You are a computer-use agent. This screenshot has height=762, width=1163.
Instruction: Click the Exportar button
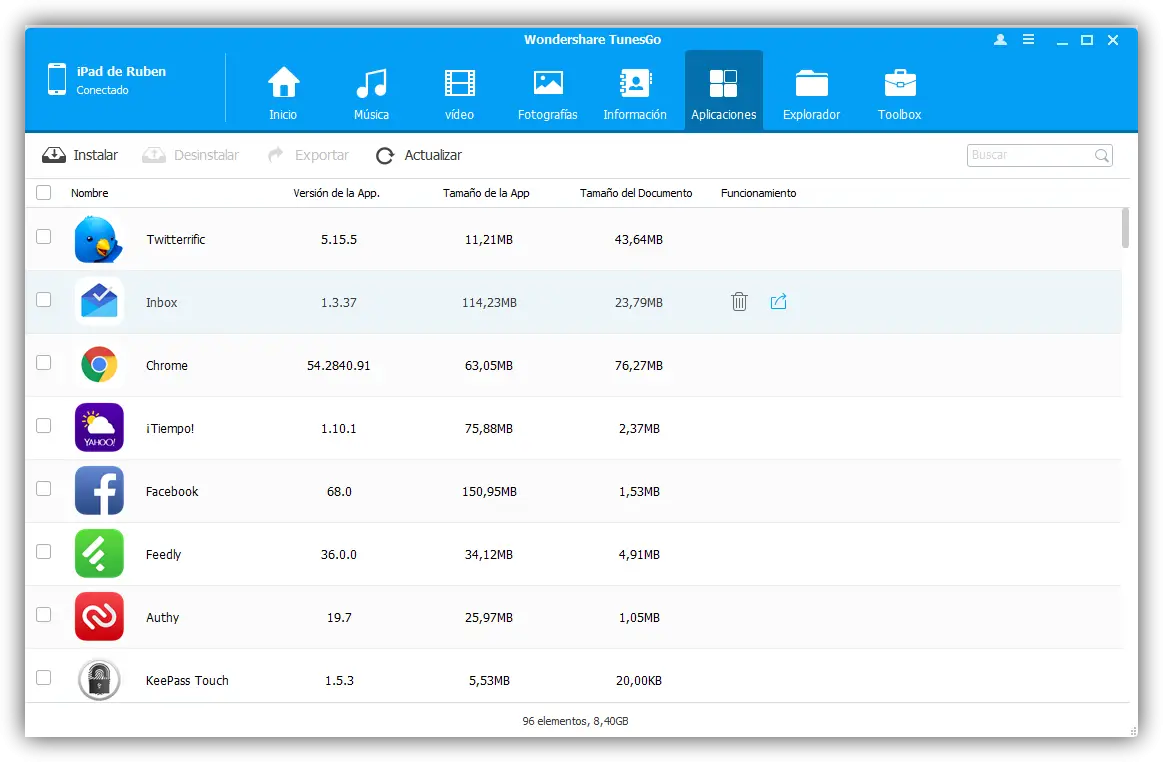click(308, 155)
